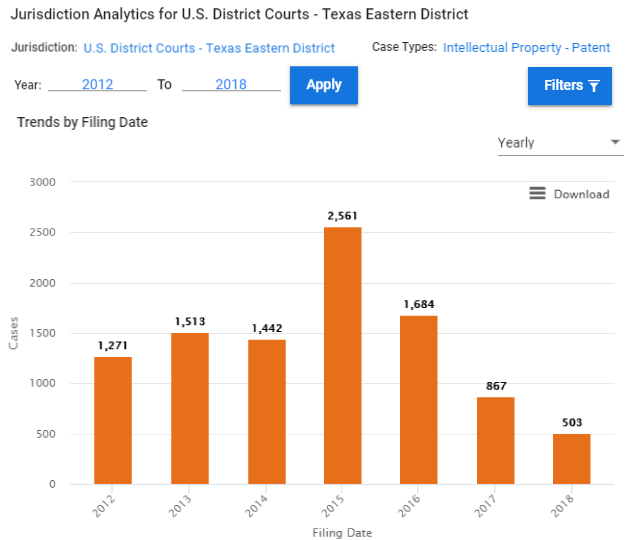Image resolution: width=630 pixels, height=540 pixels.
Task: Open Intellectual Property - Patent case type link
Action: point(526,48)
